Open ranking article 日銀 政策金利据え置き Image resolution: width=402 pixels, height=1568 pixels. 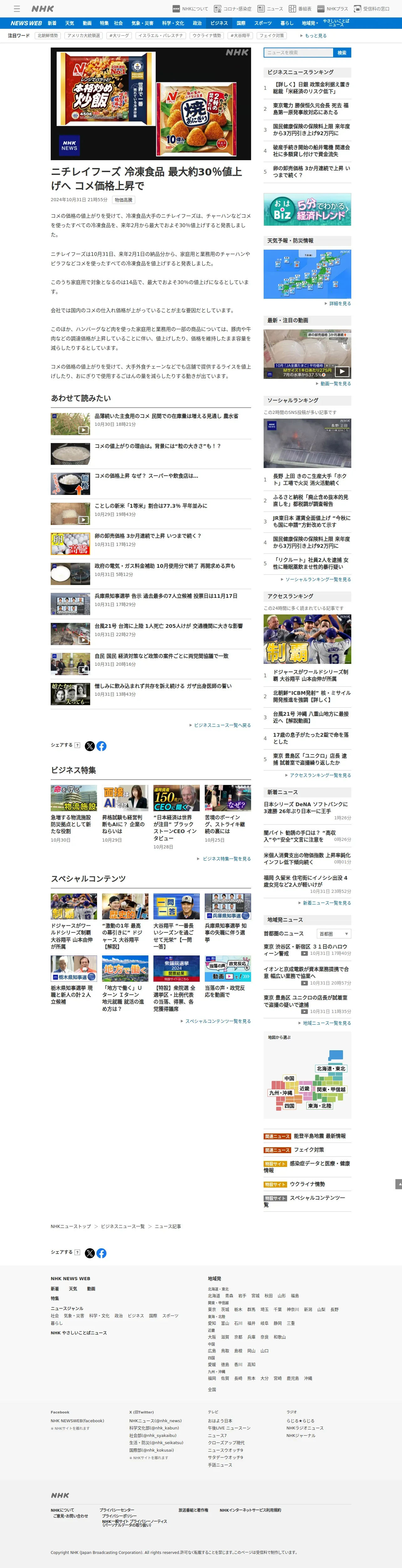pos(311,88)
